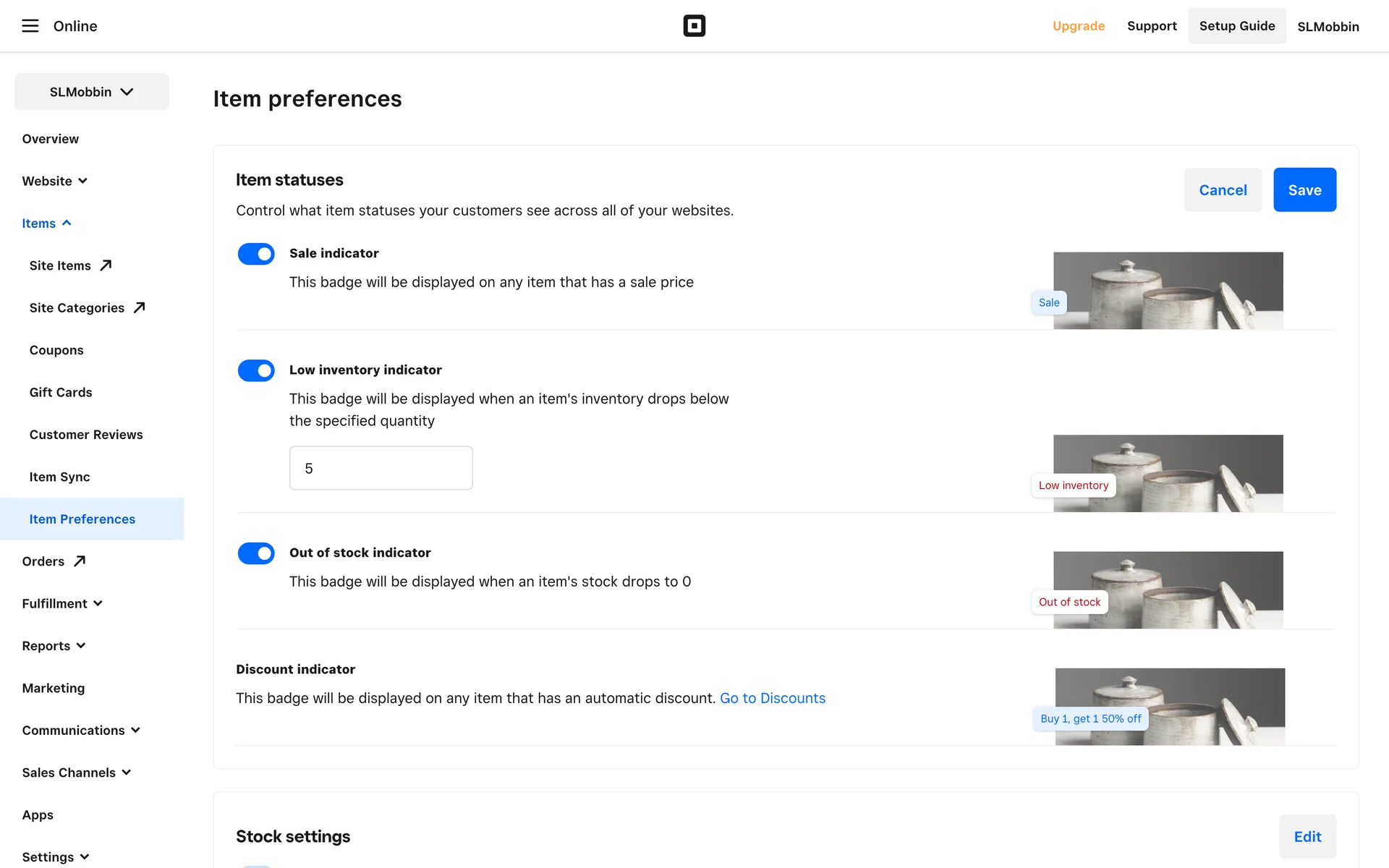The height and width of the screenshot is (868, 1389).
Task: Toggle the Out of stock indicator
Action: pos(256,553)
